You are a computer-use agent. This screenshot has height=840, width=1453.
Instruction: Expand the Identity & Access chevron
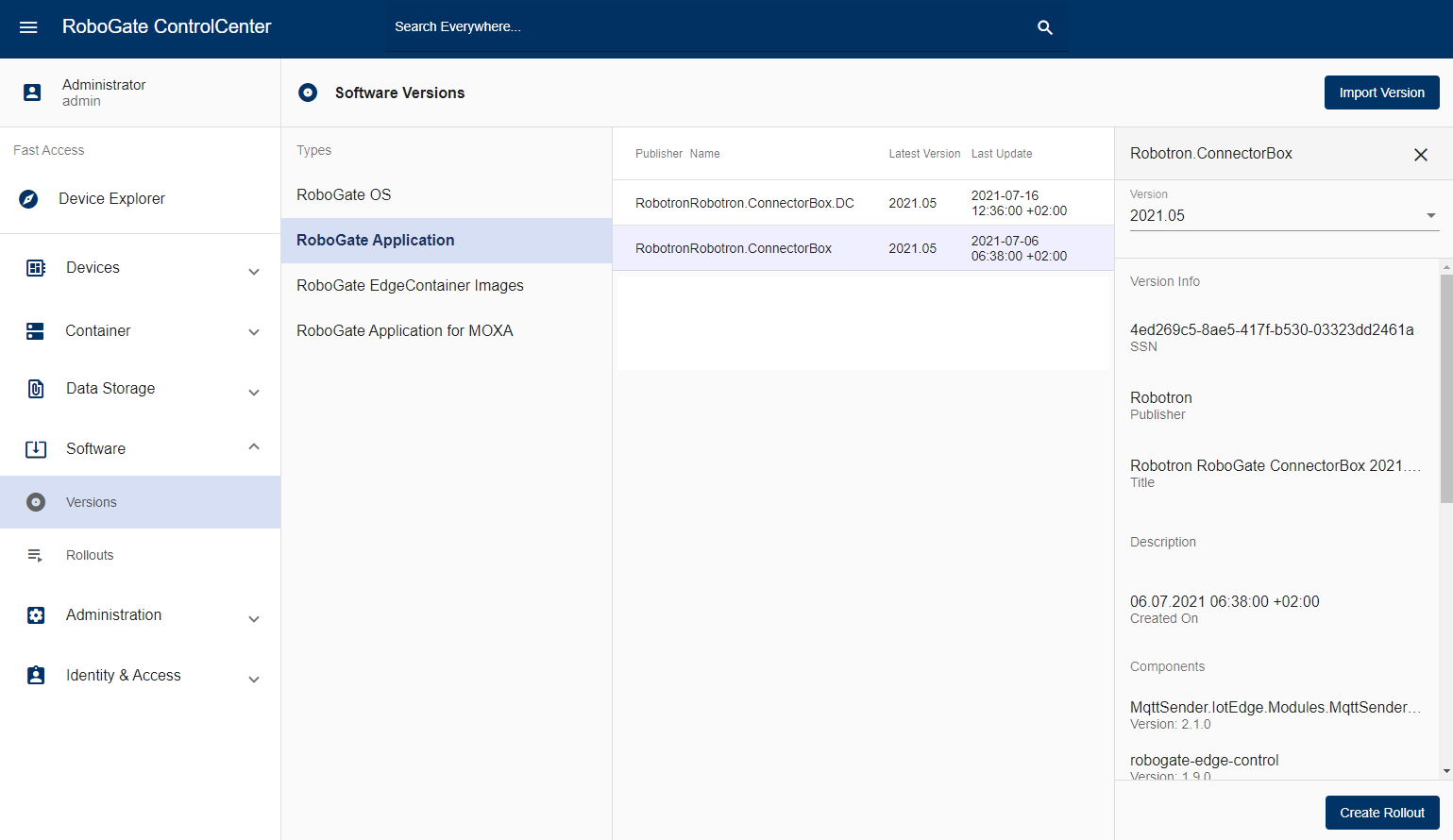[254, 680]
